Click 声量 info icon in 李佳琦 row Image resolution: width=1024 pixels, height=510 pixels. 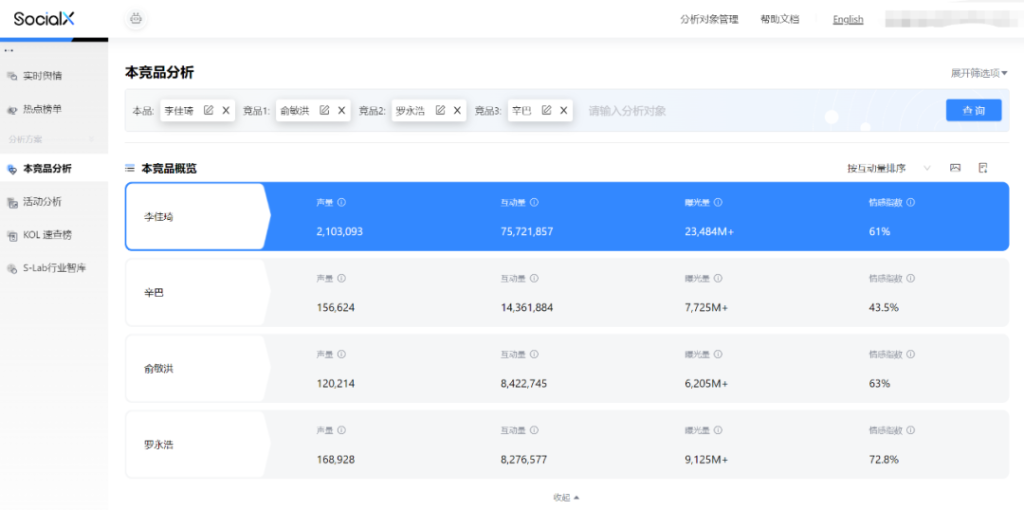point(342,202)
